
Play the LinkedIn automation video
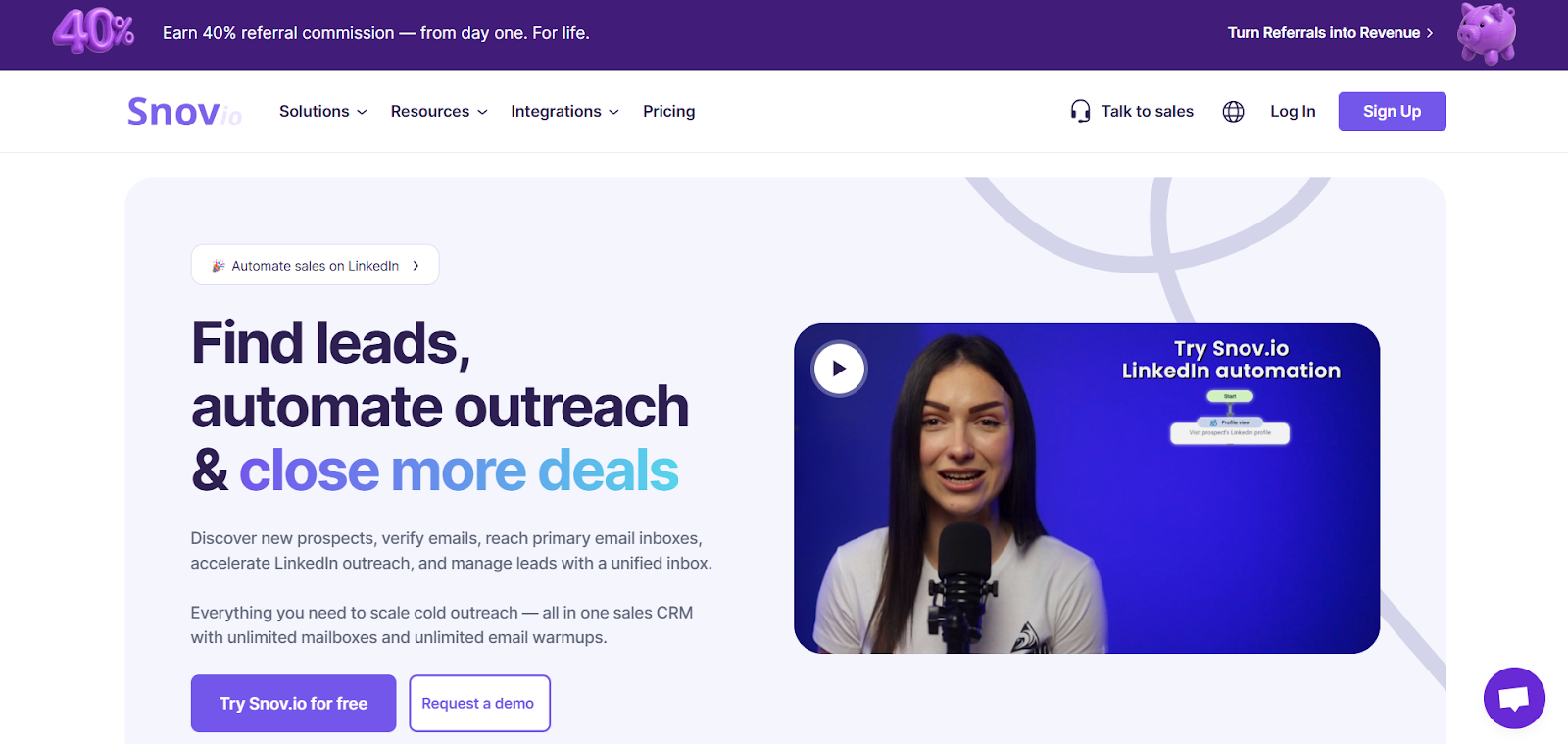coord(839,369)
